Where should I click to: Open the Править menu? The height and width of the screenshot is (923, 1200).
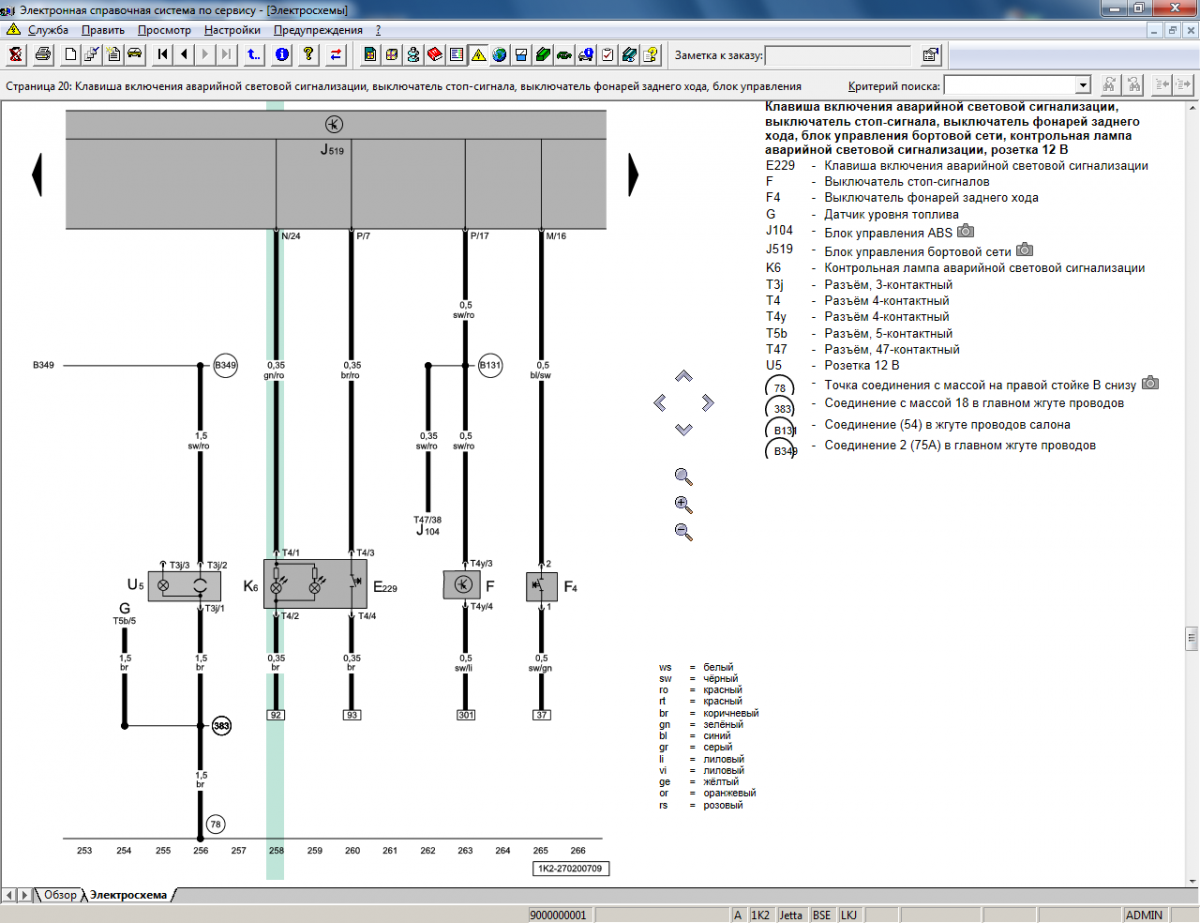[x=104, y=30]
